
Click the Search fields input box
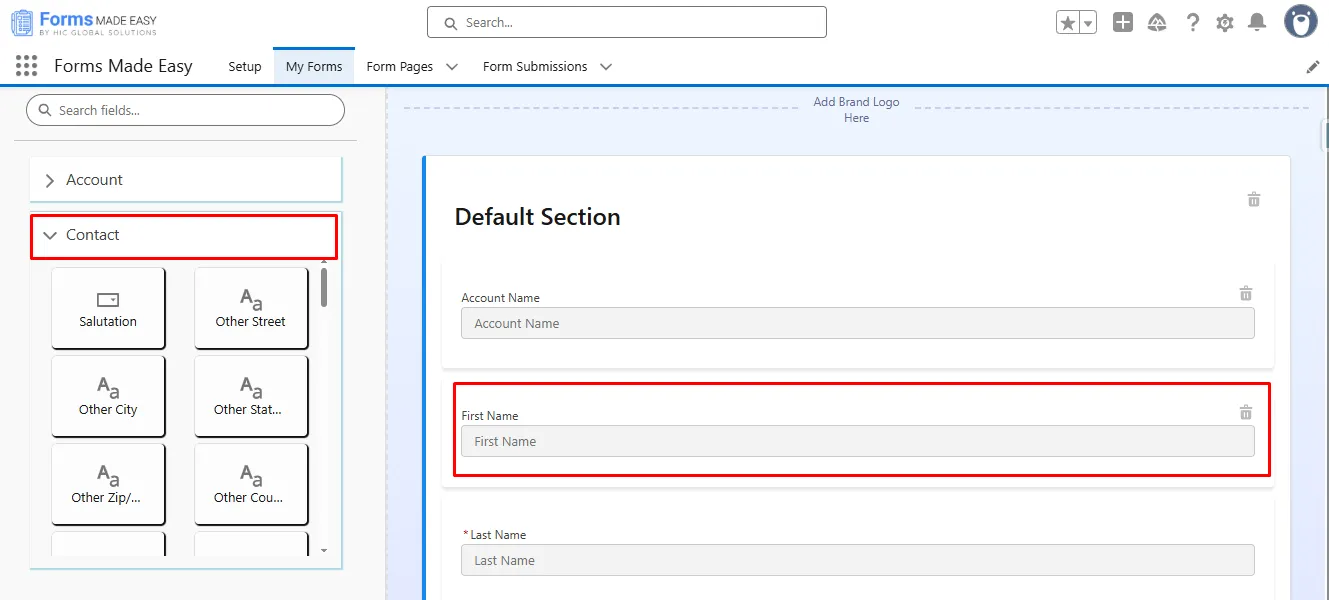(x=185, y=110)
